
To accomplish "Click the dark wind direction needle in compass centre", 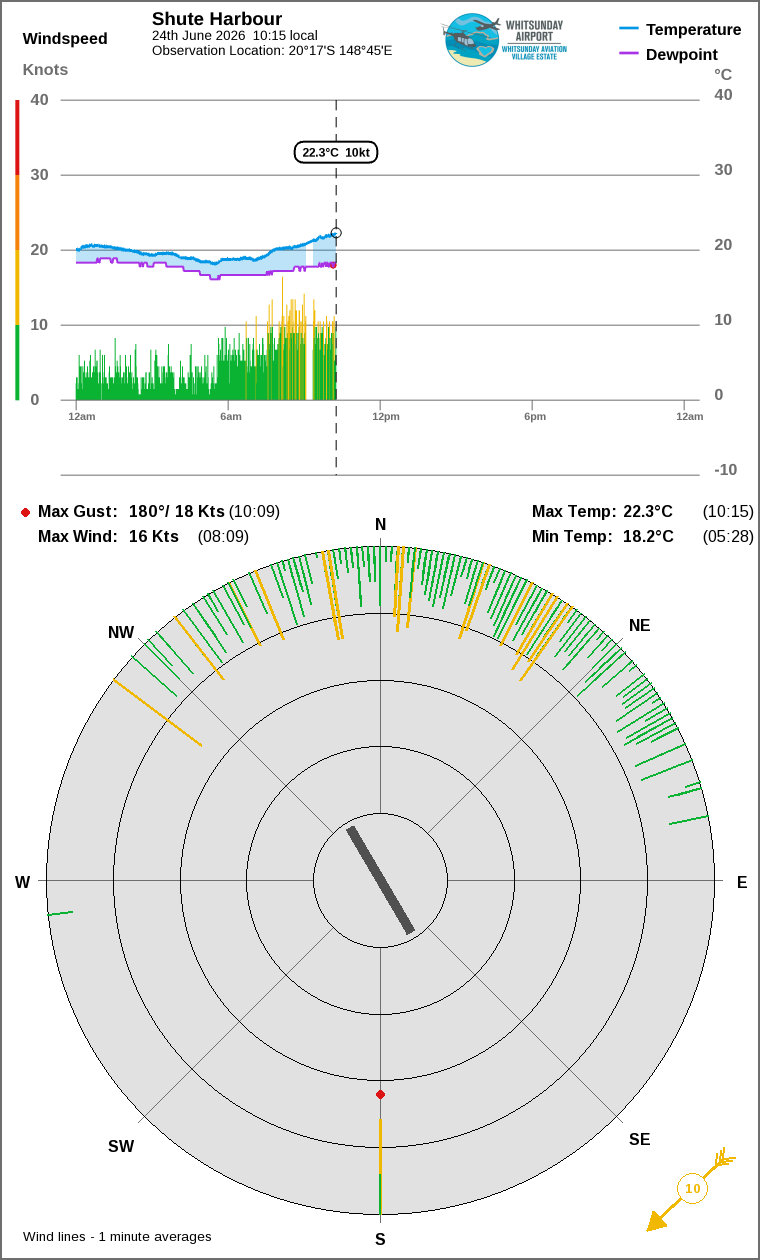I will 380,880.
